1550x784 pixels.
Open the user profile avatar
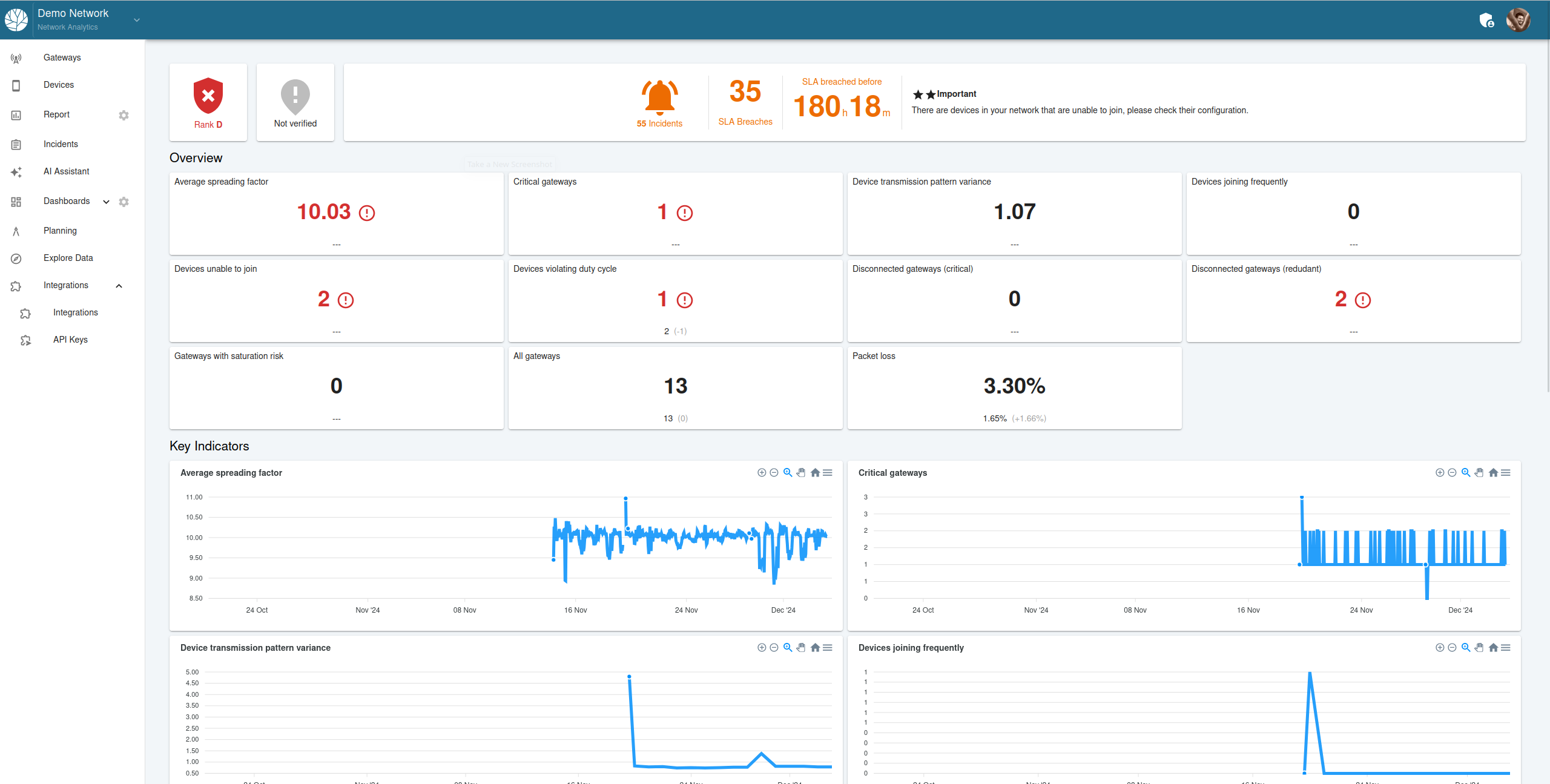pos(1518,20)
